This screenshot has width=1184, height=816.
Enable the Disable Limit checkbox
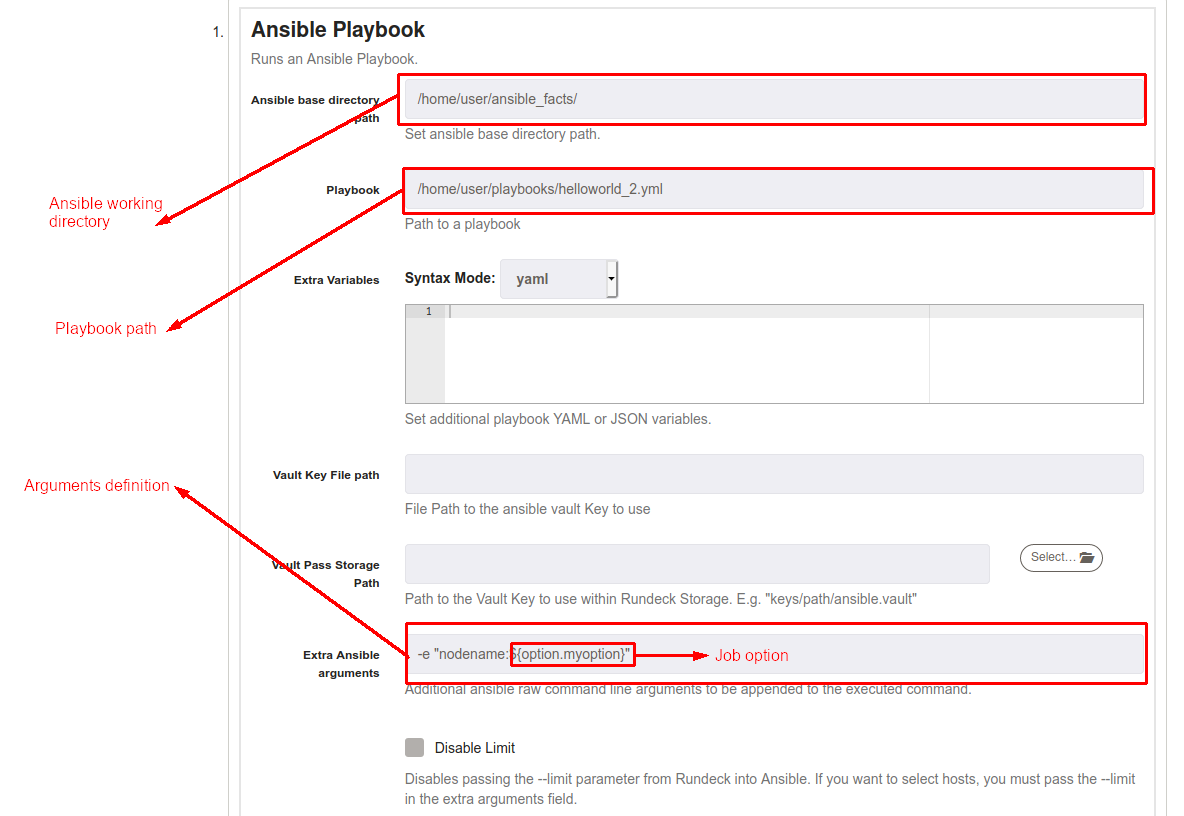coord(415,747)
